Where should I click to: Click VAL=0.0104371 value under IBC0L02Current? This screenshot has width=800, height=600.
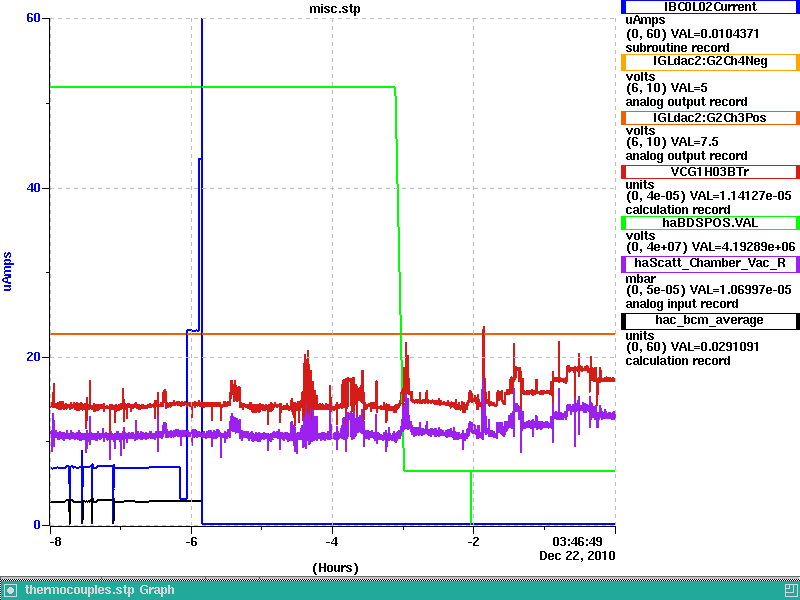pos(715,34)
